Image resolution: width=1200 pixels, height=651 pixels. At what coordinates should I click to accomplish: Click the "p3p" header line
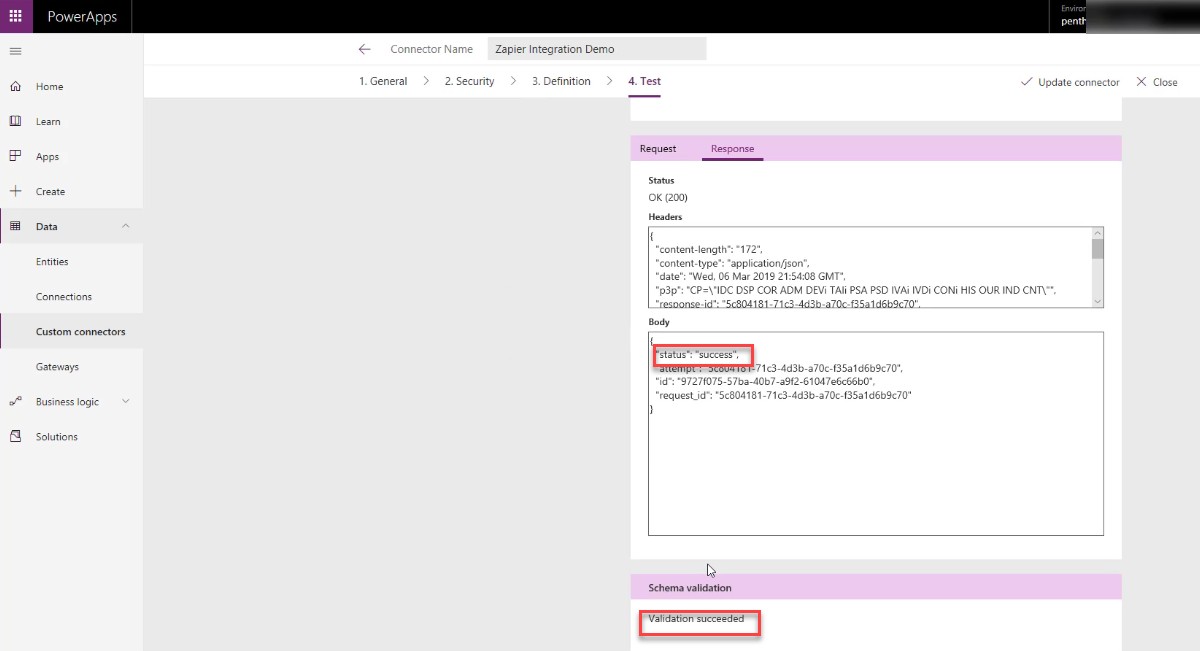click(855, 290)
